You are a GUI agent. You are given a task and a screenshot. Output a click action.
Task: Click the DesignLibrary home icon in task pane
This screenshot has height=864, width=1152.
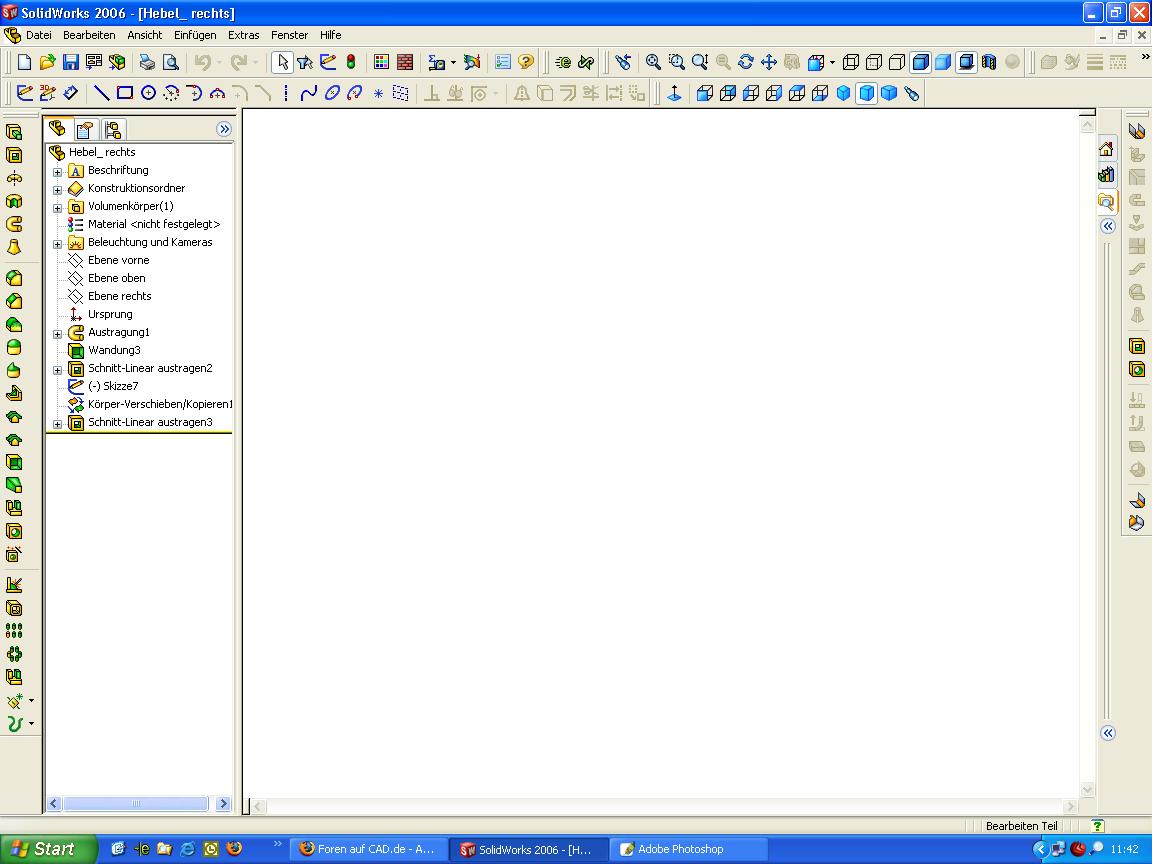[x=1106, y=149]
